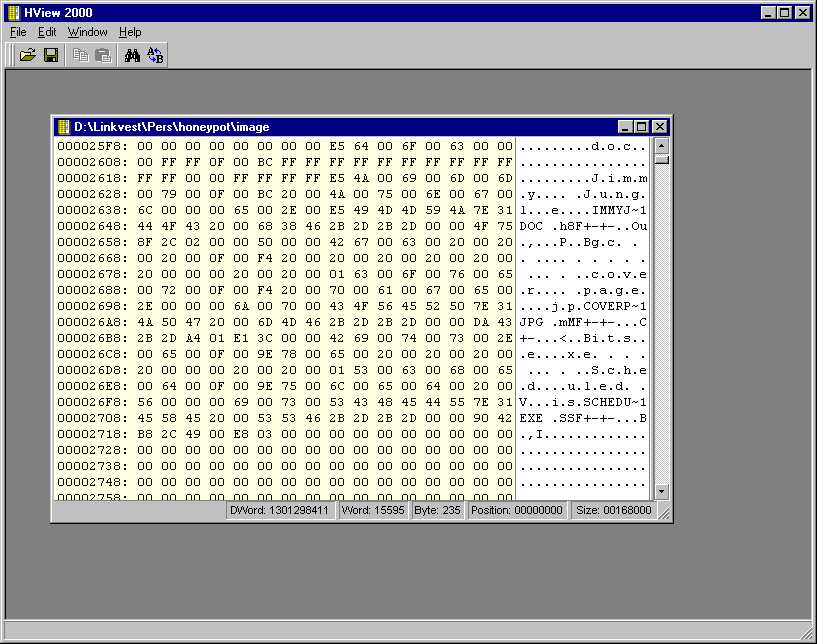Viewport: 817px width, 644px height.
Task: Open the Help menu
Action: point(130,32)
